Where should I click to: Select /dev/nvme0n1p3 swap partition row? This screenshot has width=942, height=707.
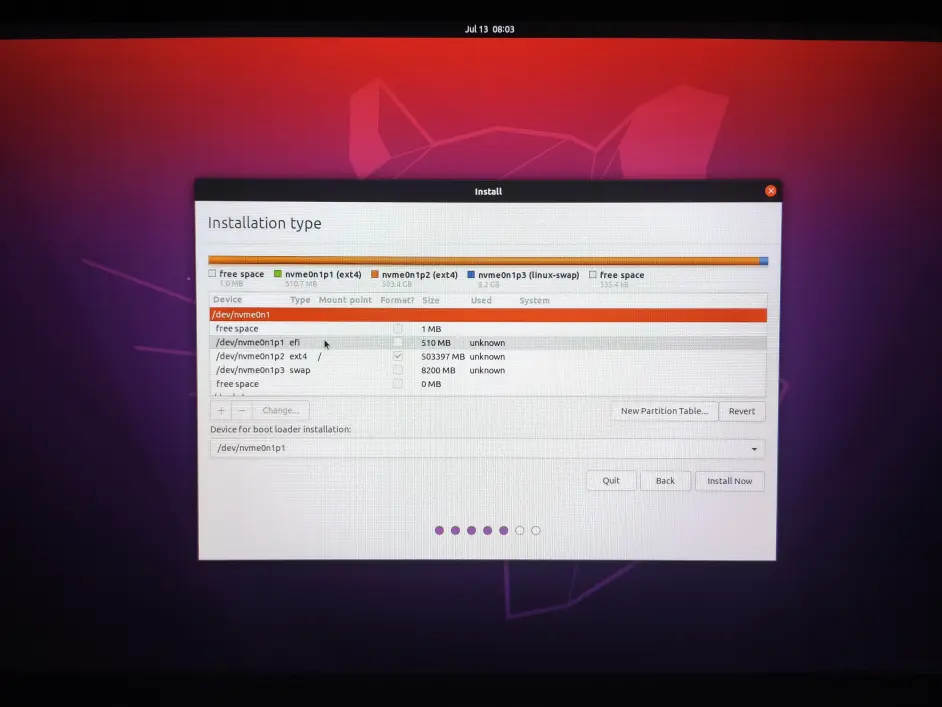(488, 370)
